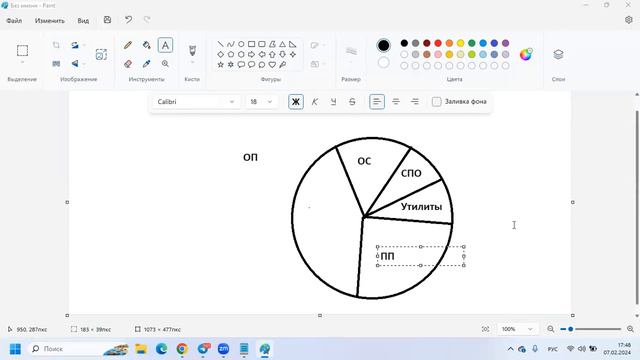Open the Вид menu
Image resolution: width=640 pixels, height=360 pixels.
83,20
